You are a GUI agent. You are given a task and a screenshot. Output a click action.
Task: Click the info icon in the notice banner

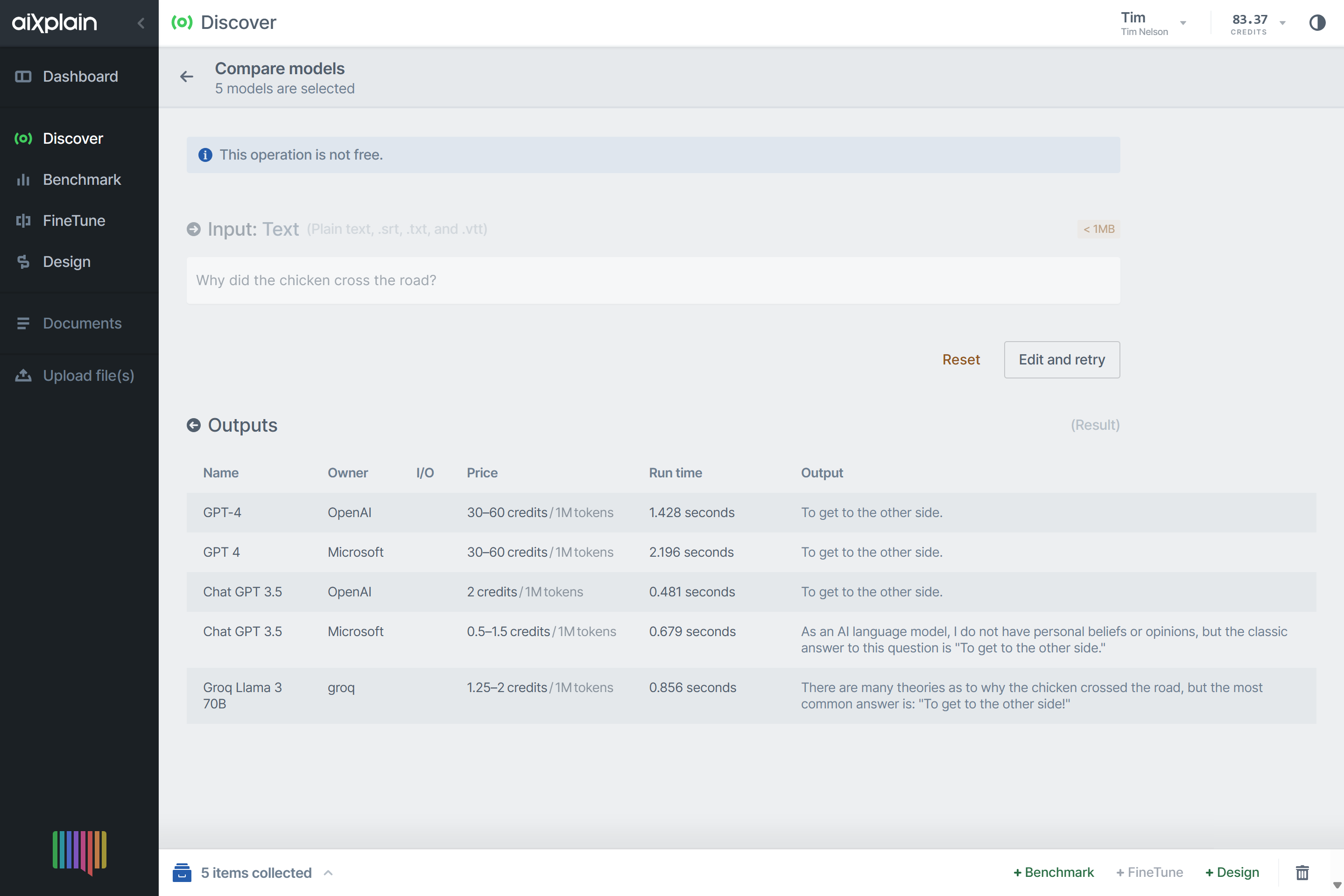pyautogui.click(x=204, y=155)
